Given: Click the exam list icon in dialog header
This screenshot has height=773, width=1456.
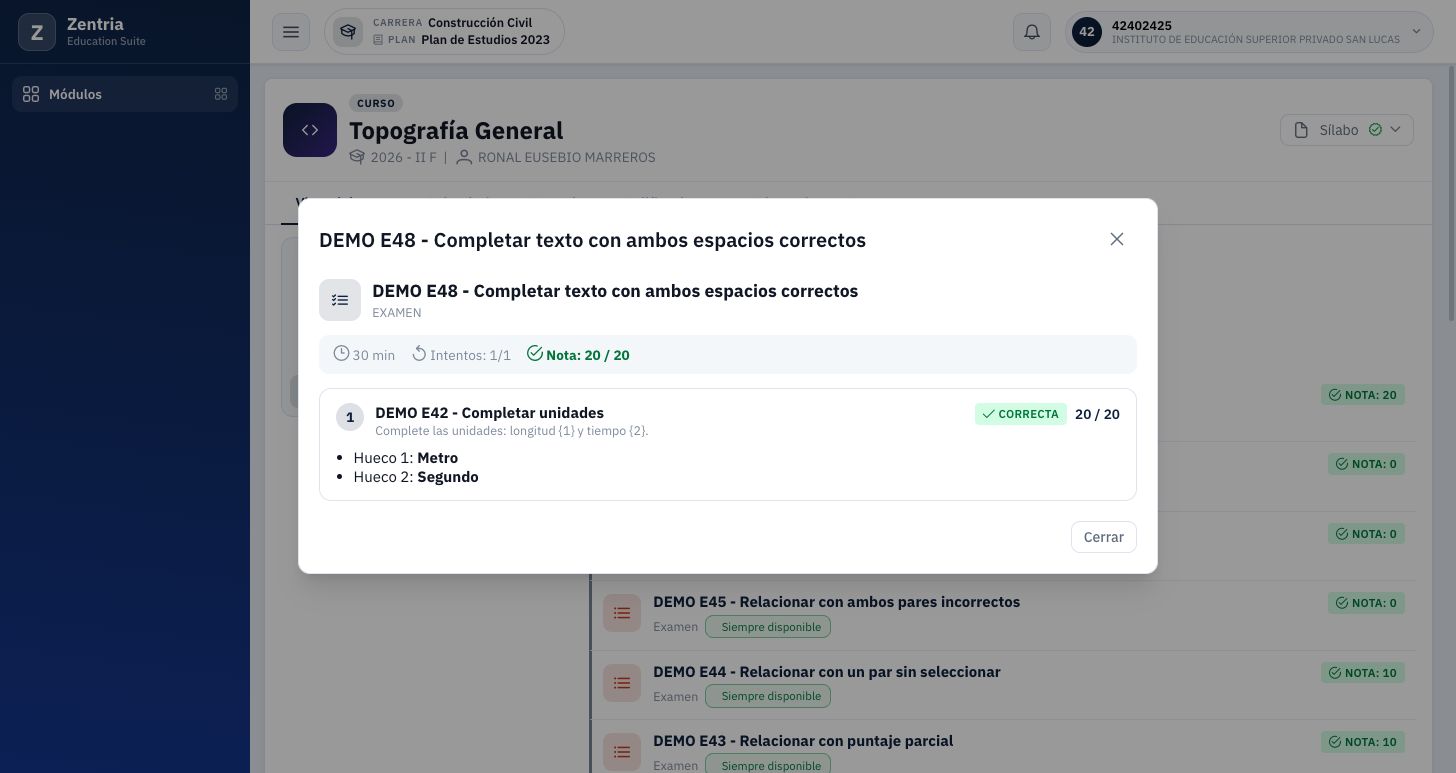Looking at the screenshot, I should pyautogui.click(x=340, y=300).
